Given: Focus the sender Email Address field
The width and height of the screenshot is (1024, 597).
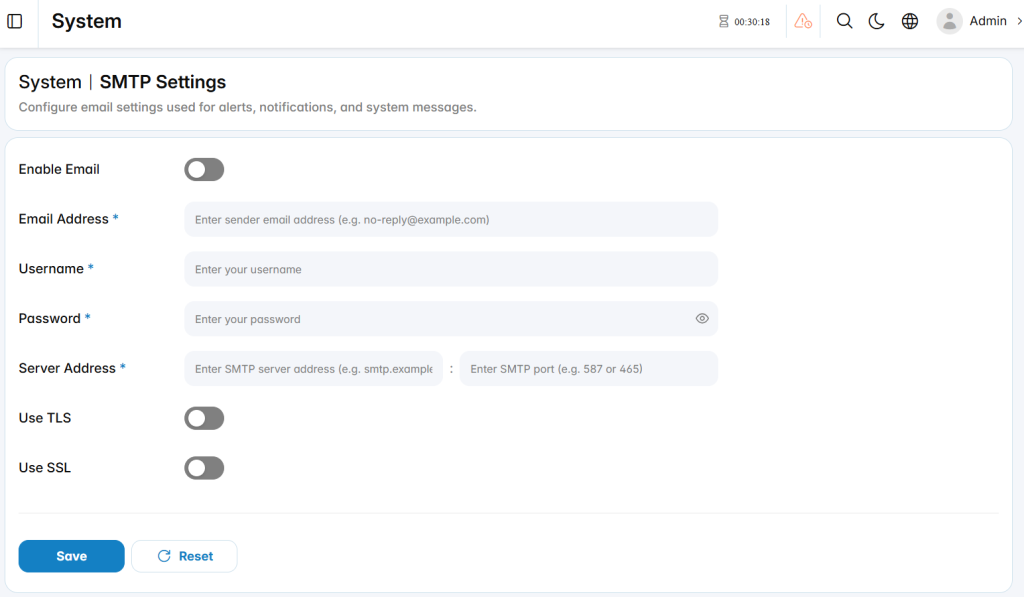Looking at the screenshot, I should [x=451, y=219].
